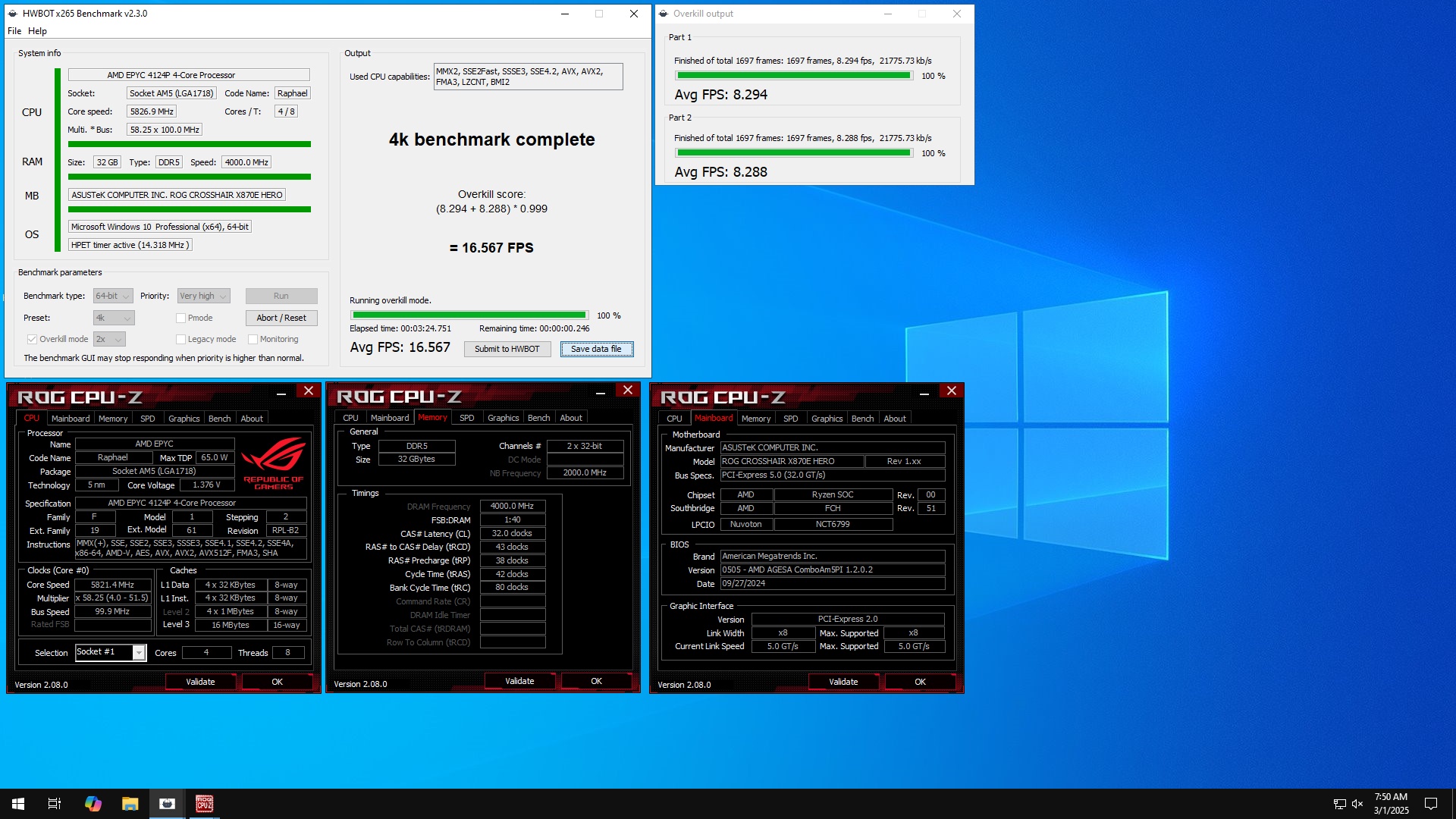The image size is (1456, 819).
Task: Click the DRAM Frequency 4000.0 MHz field
Action: click(x=513, y=506)
